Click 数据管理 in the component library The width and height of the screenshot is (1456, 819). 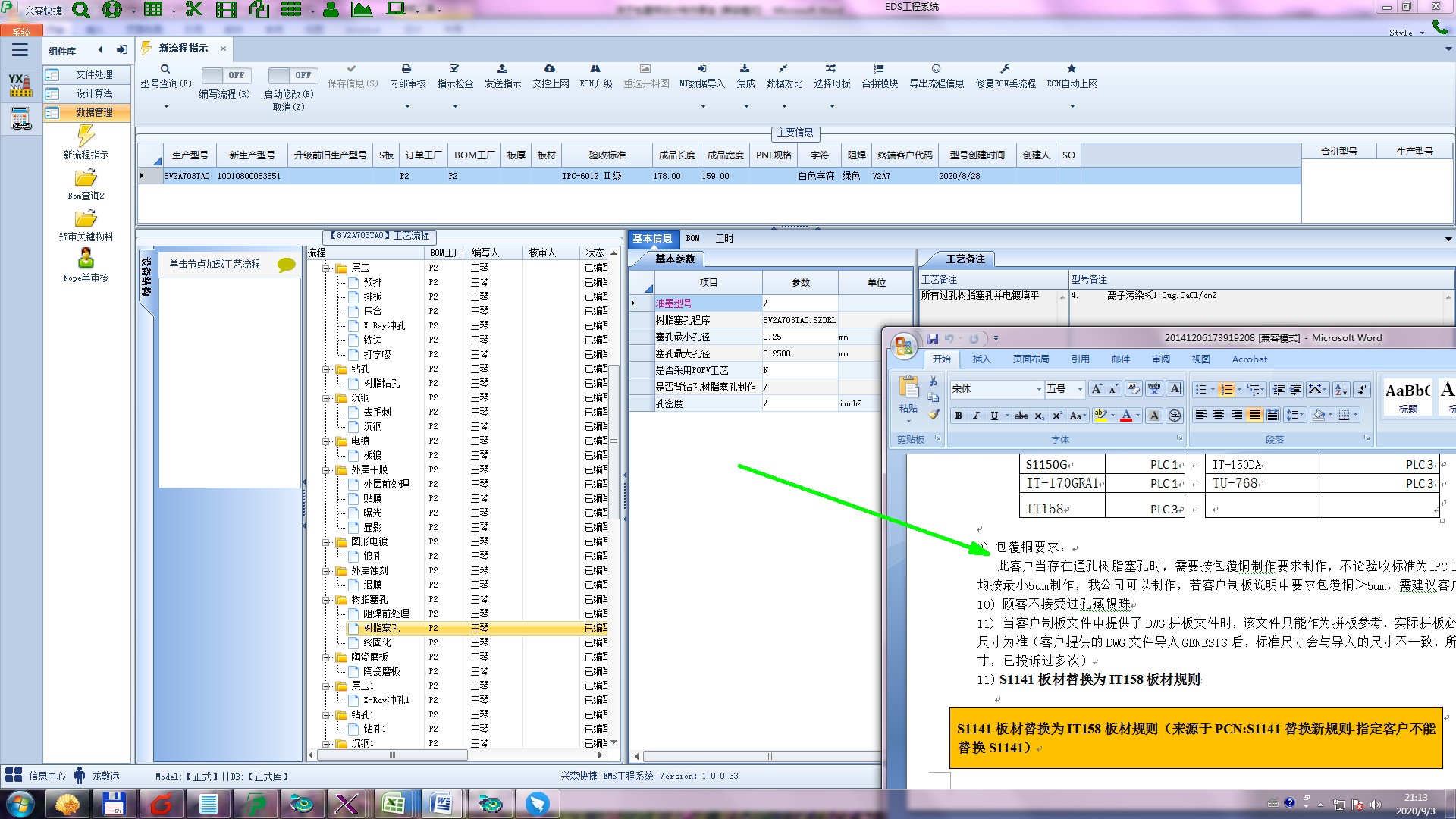94,112
